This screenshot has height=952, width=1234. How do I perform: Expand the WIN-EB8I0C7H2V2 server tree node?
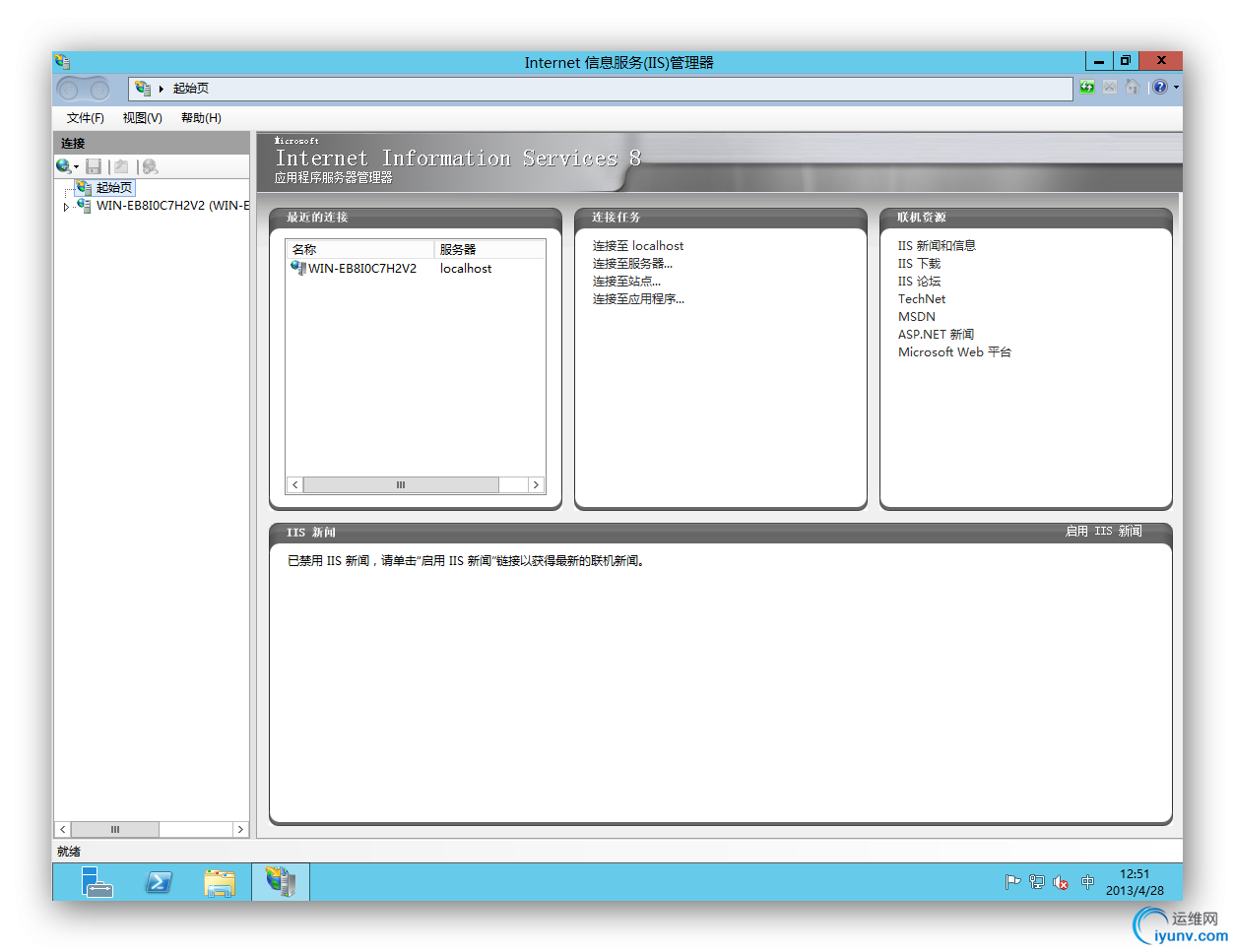tap(66, 208)
